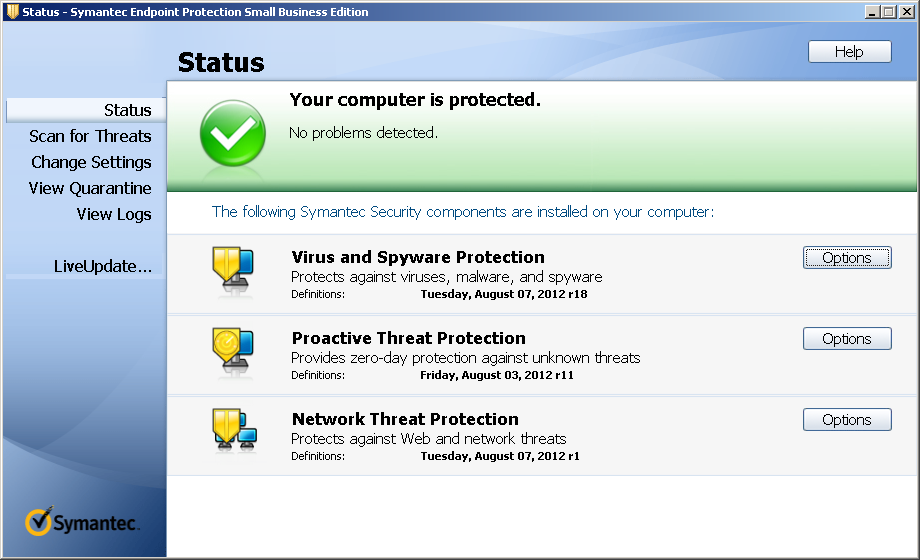Click the Proactive Threat Protection shield icon
920x560 pixels.
(232, 347)
